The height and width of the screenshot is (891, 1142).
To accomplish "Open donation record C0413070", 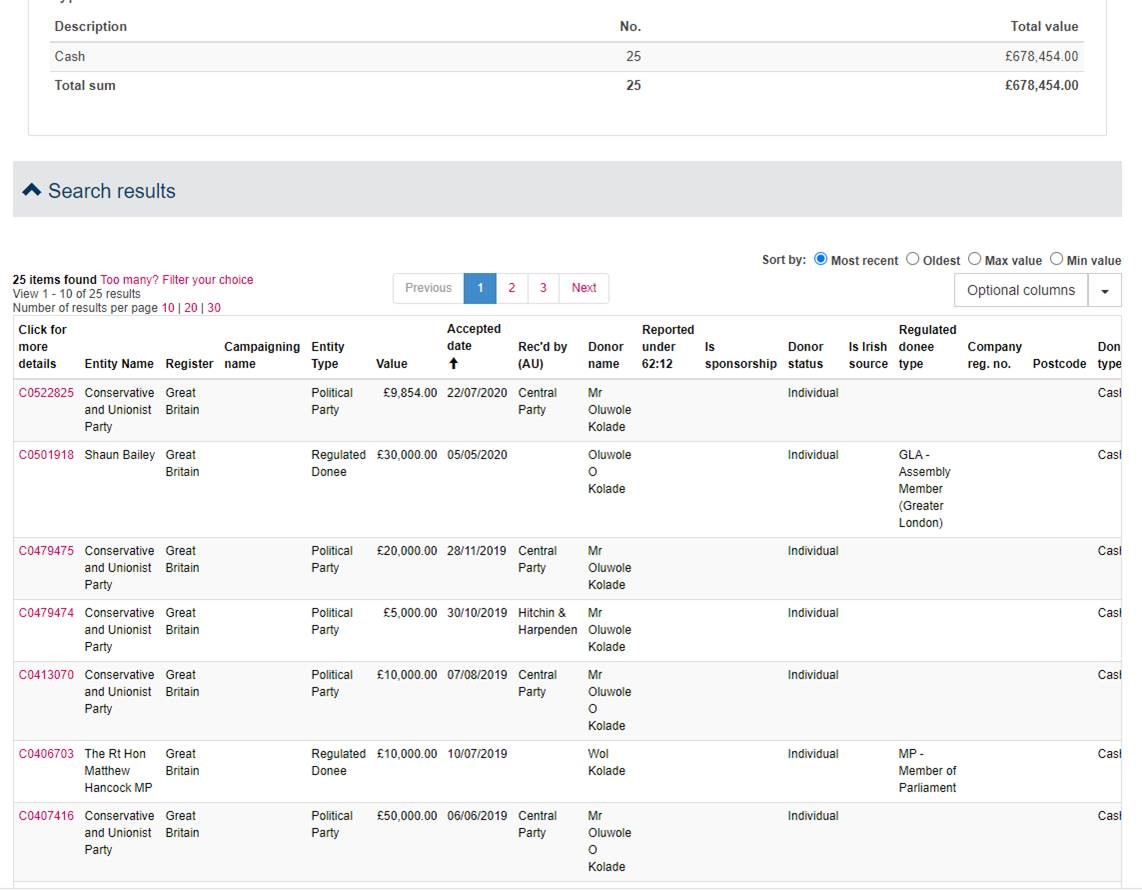I will pos(46,675).
